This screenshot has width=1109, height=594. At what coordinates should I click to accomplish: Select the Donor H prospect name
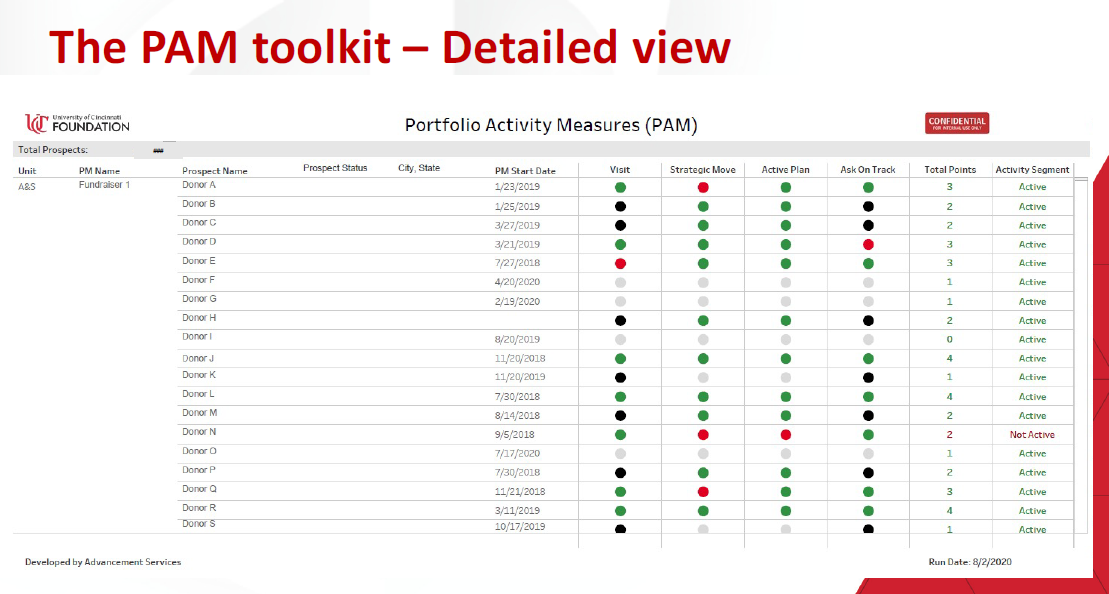[199, 318]
